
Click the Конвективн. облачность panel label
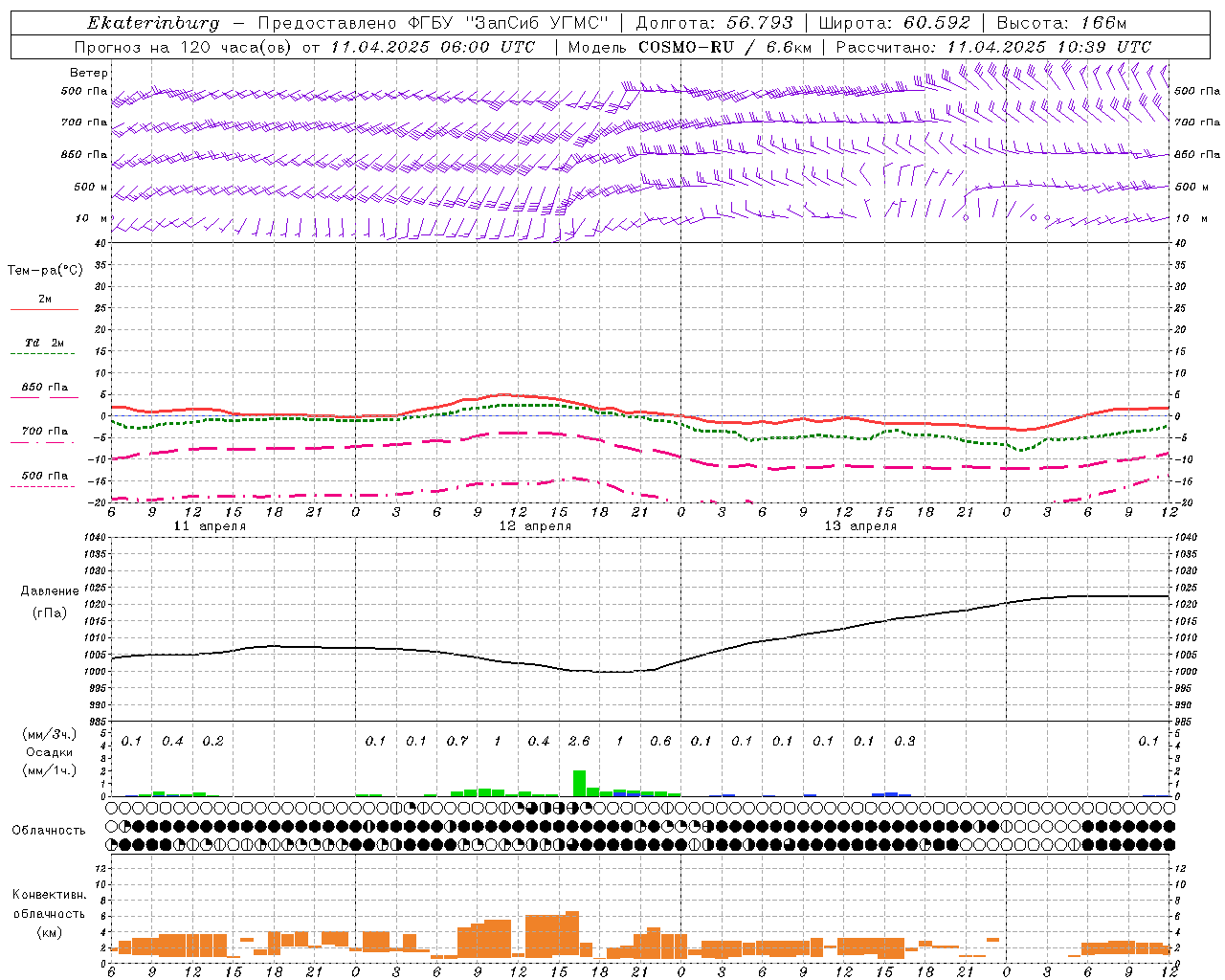[49, 913]
